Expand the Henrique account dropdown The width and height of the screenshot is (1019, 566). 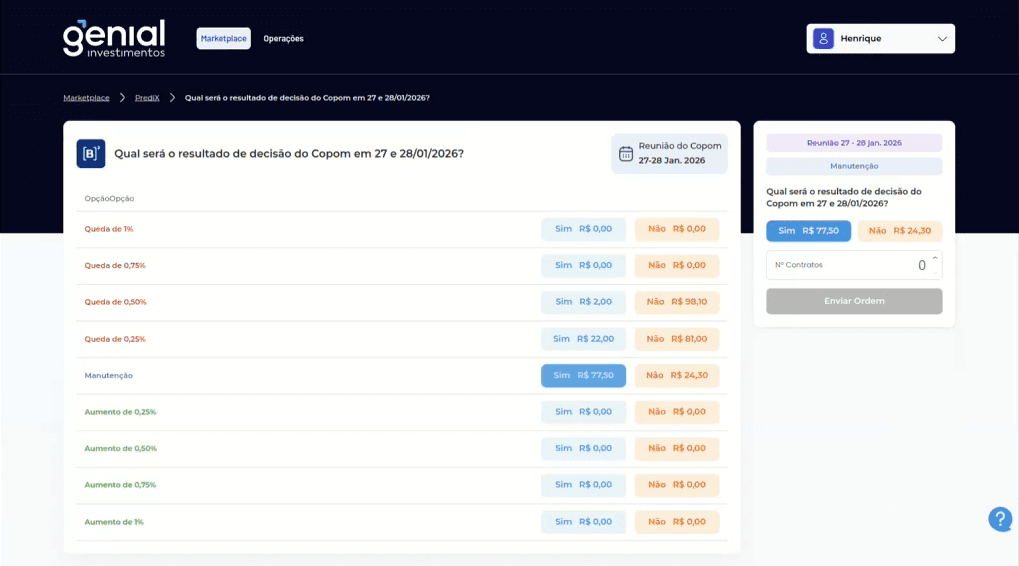pyautogui.click(x=942, y=39)
